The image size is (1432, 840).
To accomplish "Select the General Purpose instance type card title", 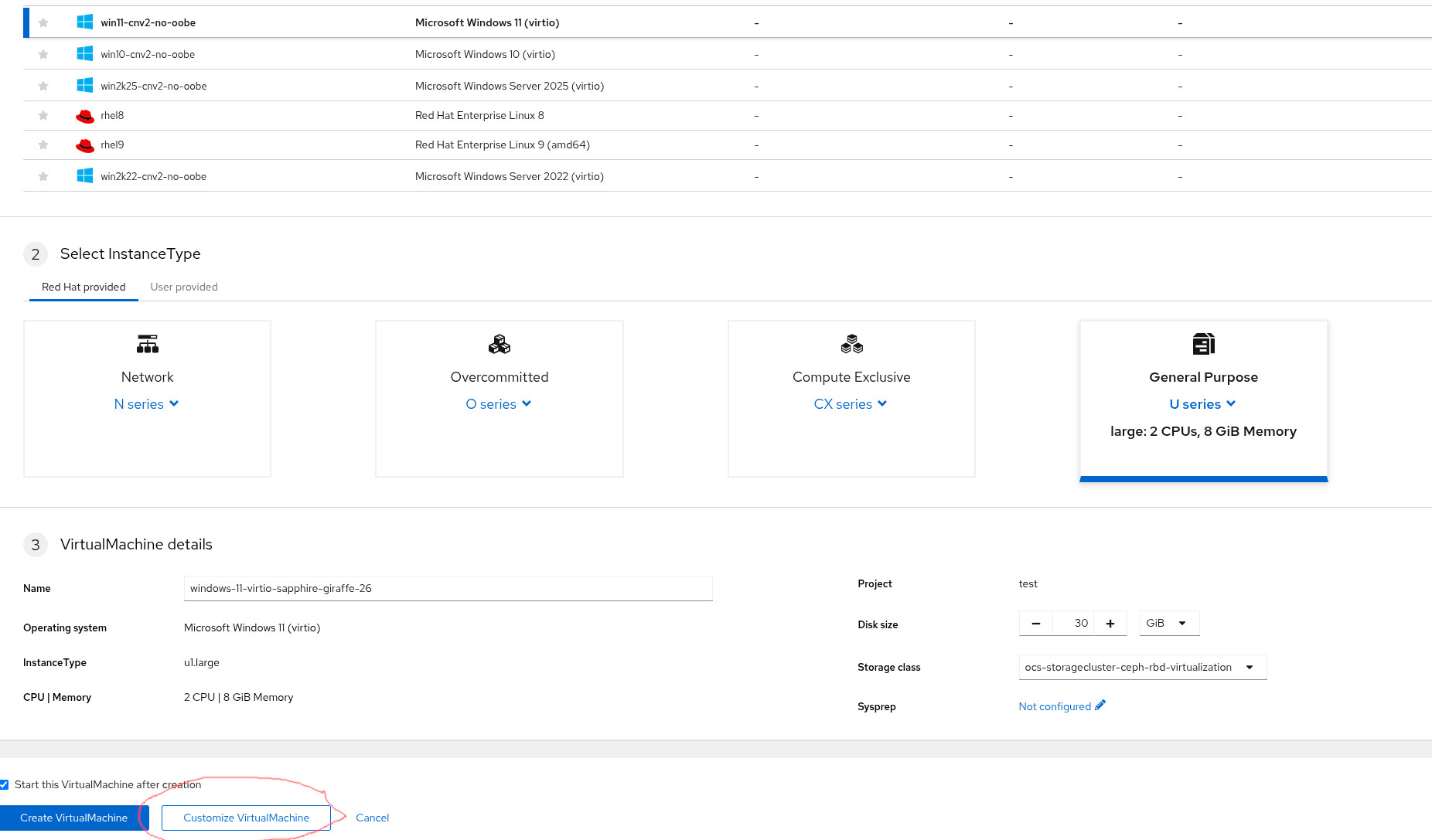I will coord(1204,377).
